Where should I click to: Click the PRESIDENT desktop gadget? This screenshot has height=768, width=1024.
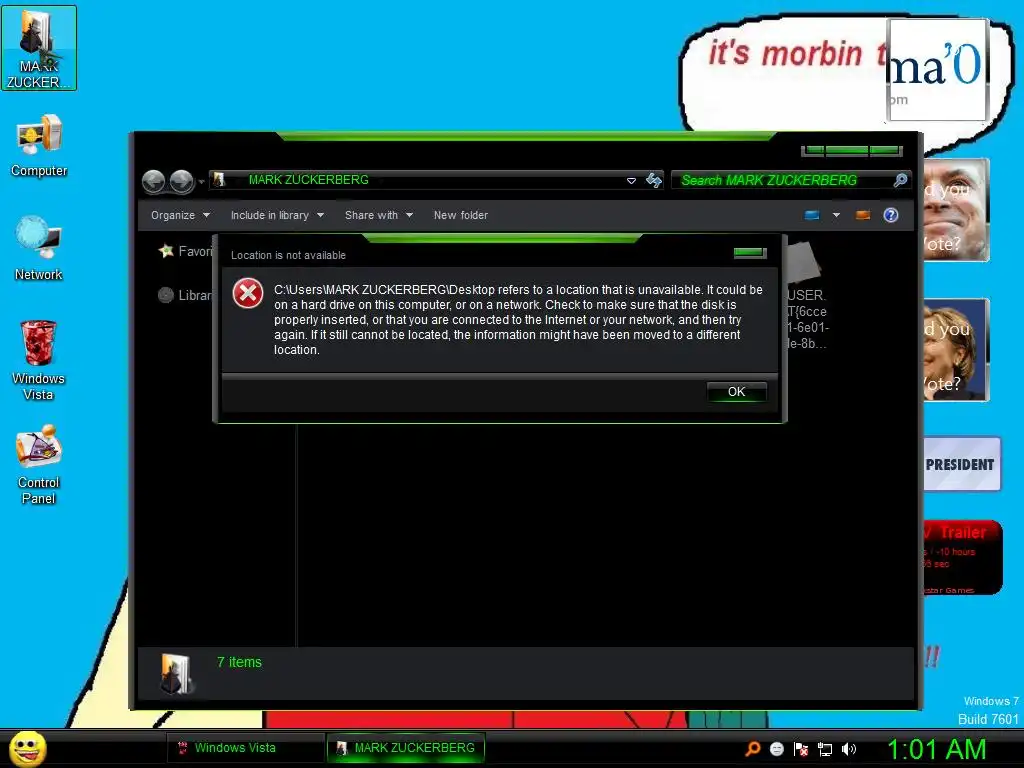point(962,464)
